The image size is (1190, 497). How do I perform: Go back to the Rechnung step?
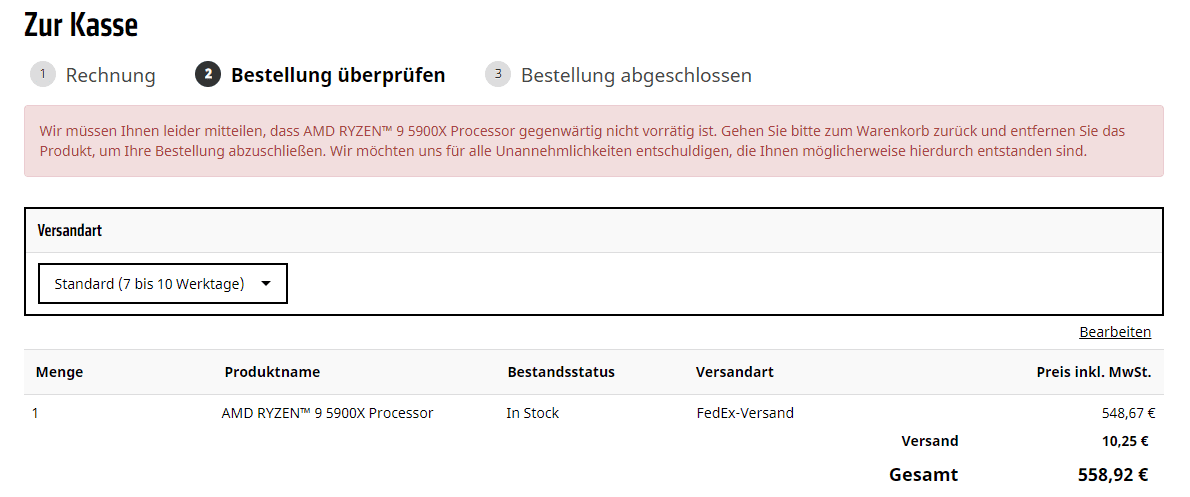tap(110, 75)
